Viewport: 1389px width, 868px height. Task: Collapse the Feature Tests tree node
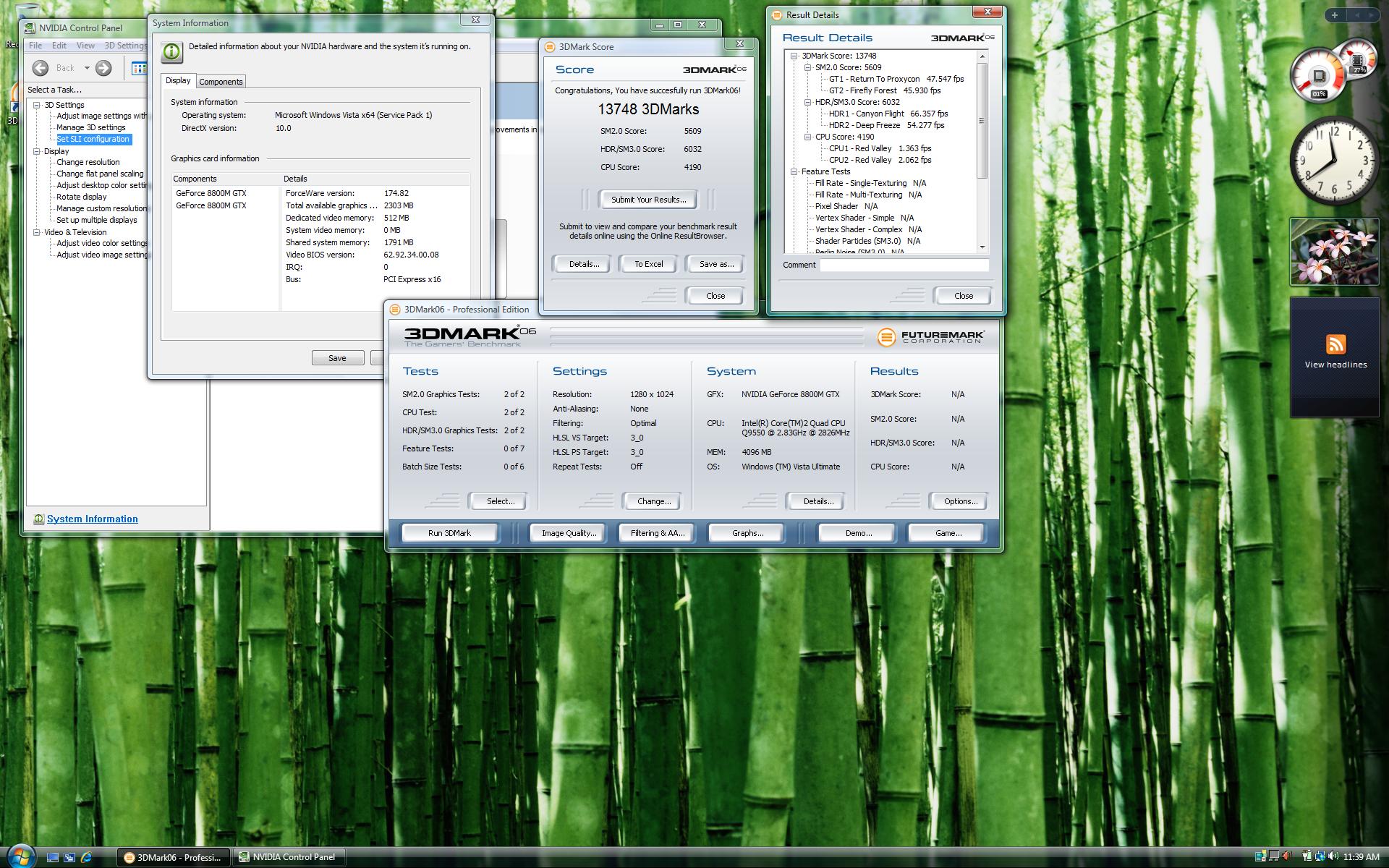794,171
